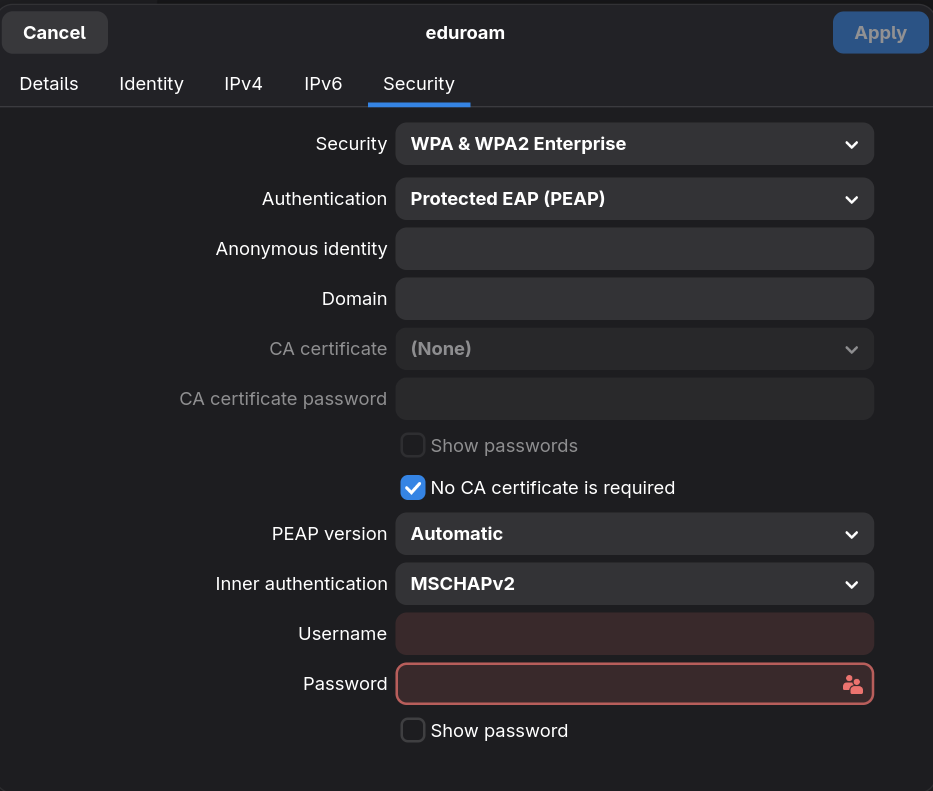
Task: Toggle the Show passwords checkbox
Action: 413,445
